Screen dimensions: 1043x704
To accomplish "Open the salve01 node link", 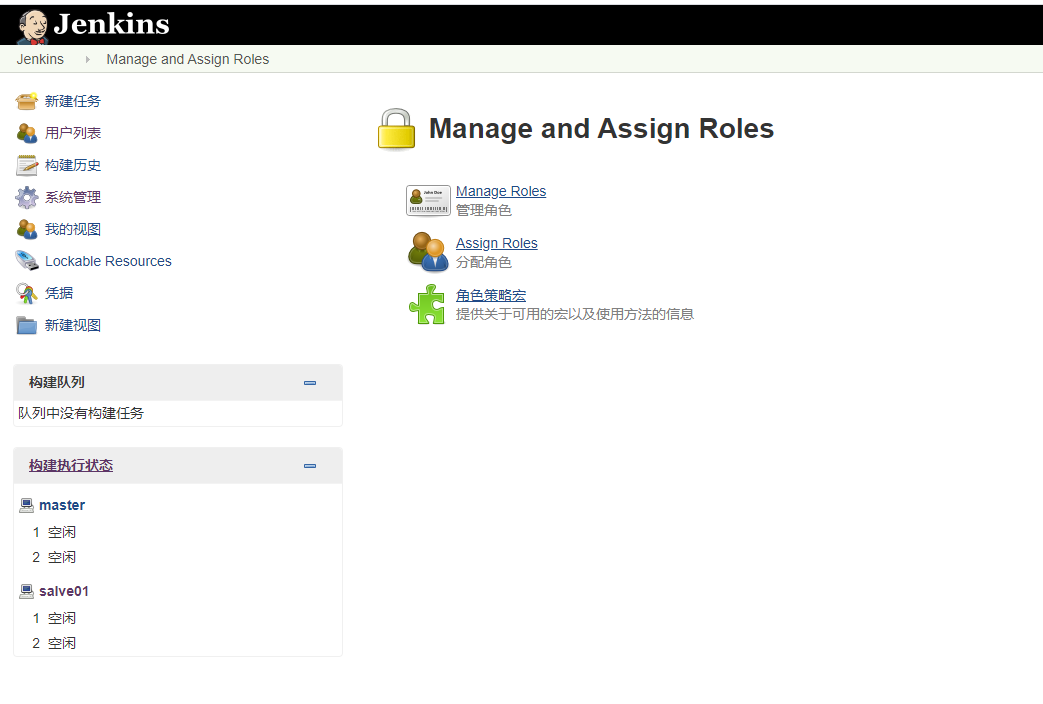I will (64, 591).
